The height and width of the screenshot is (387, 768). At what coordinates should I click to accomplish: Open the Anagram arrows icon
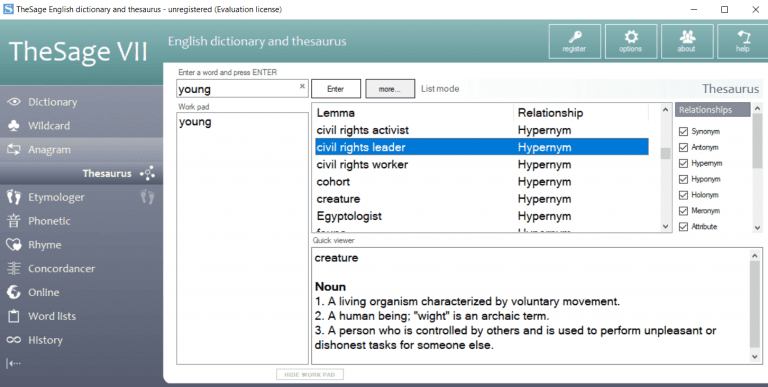click(14, 149)
